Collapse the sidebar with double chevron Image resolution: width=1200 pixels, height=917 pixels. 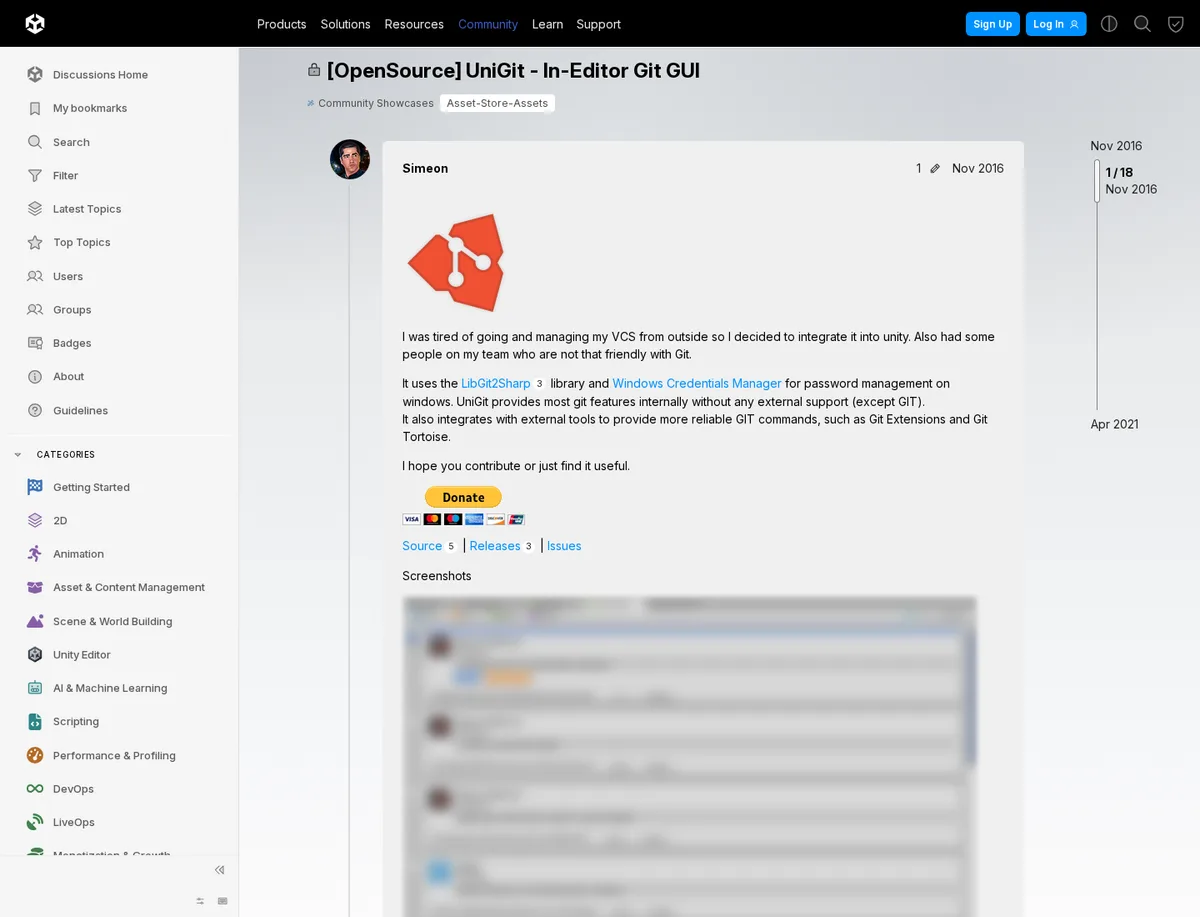click(x=220, y=870)
